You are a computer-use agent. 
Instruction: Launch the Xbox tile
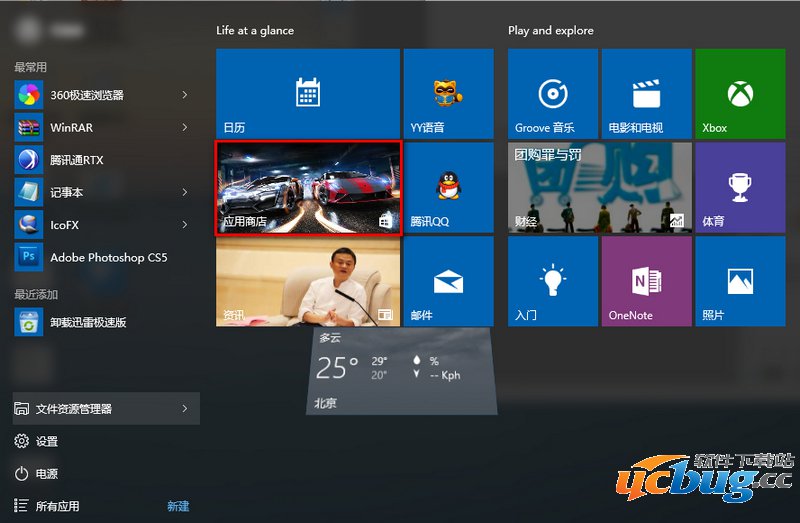tap(739, 93)
